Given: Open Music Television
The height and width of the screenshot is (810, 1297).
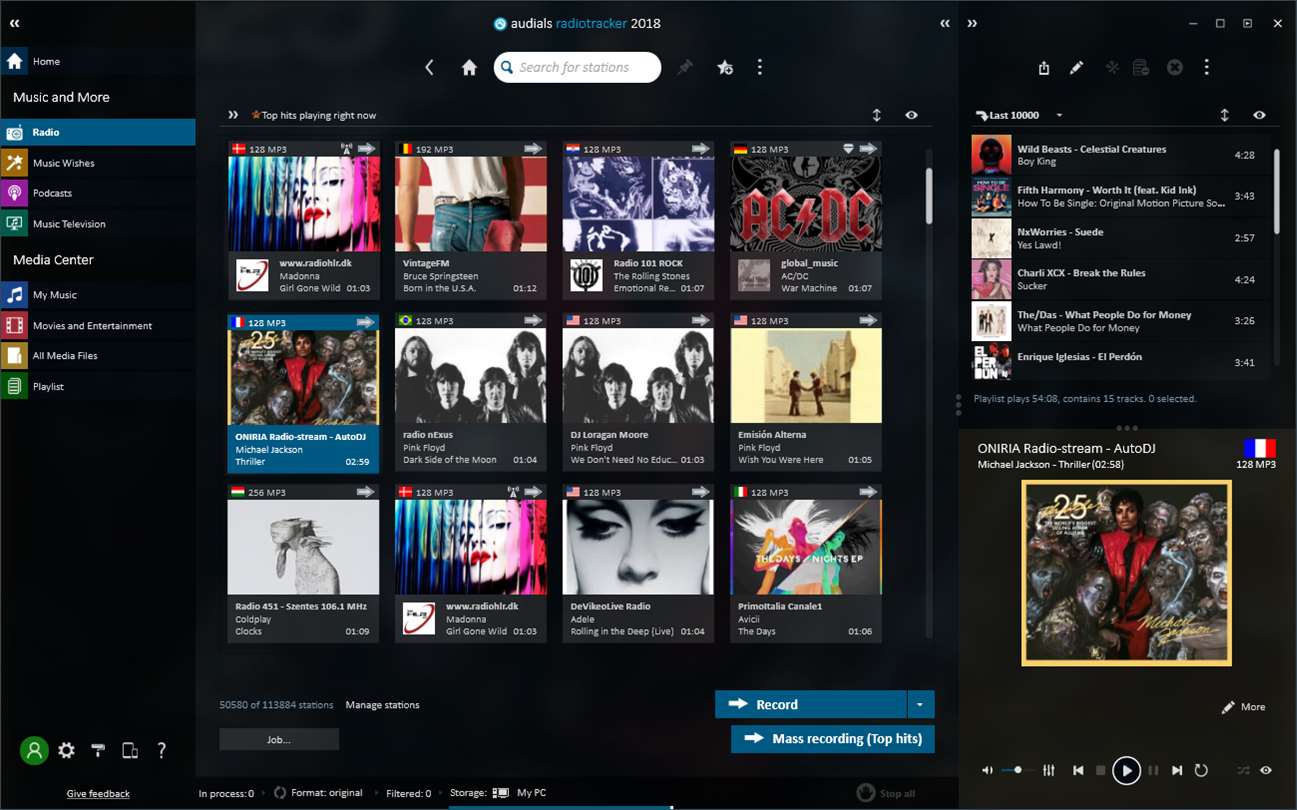Looking at the screenshot, I should (97, 224).
